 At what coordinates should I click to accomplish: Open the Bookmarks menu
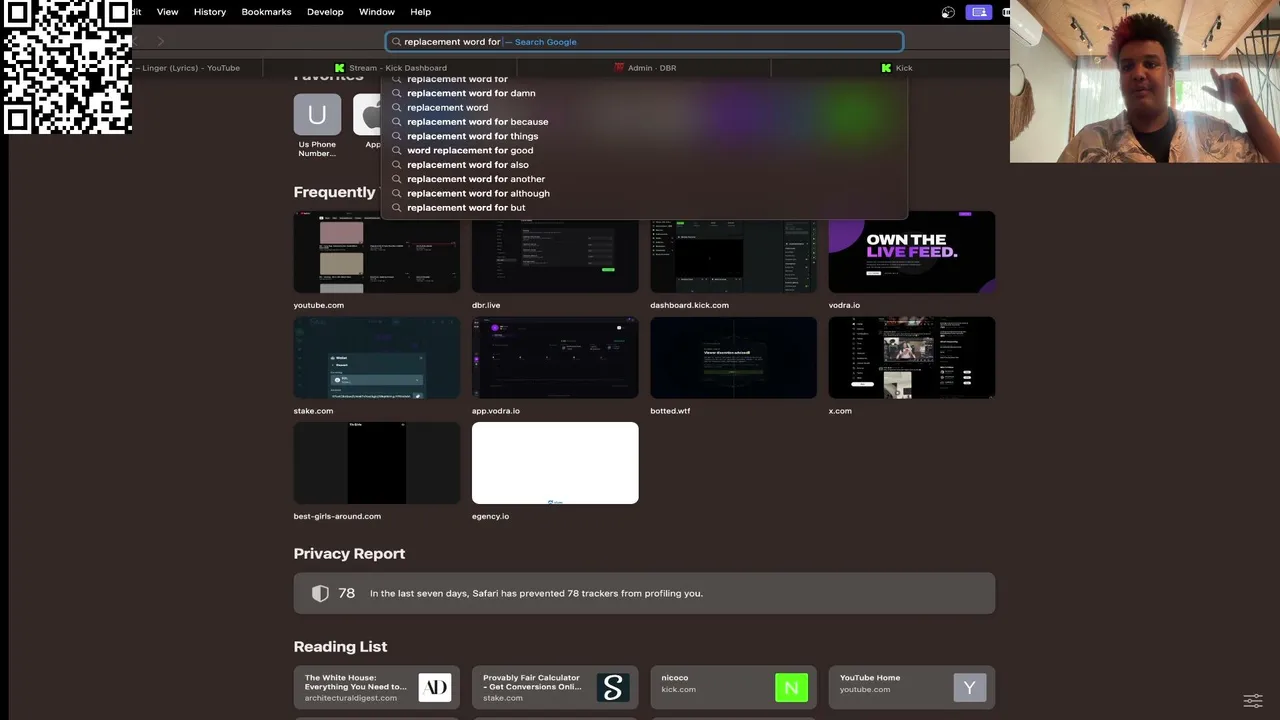[266, 12]
